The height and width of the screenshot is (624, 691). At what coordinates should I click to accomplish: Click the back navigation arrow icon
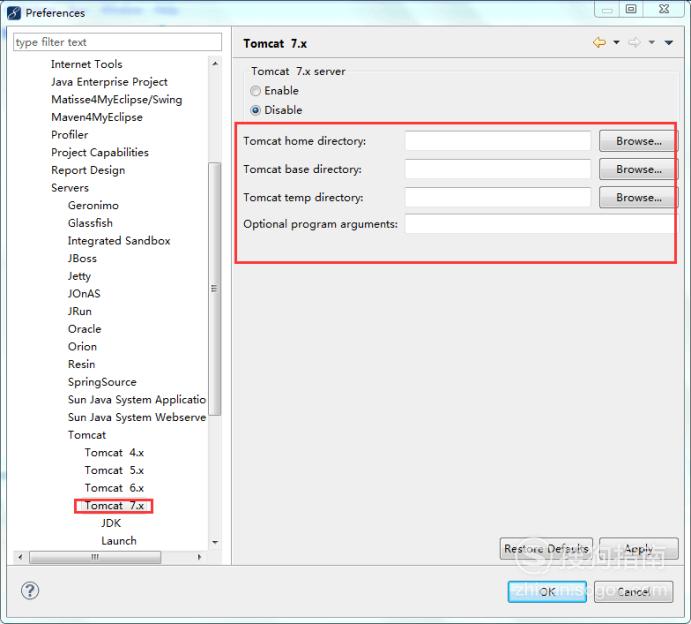tap(599, 43)
